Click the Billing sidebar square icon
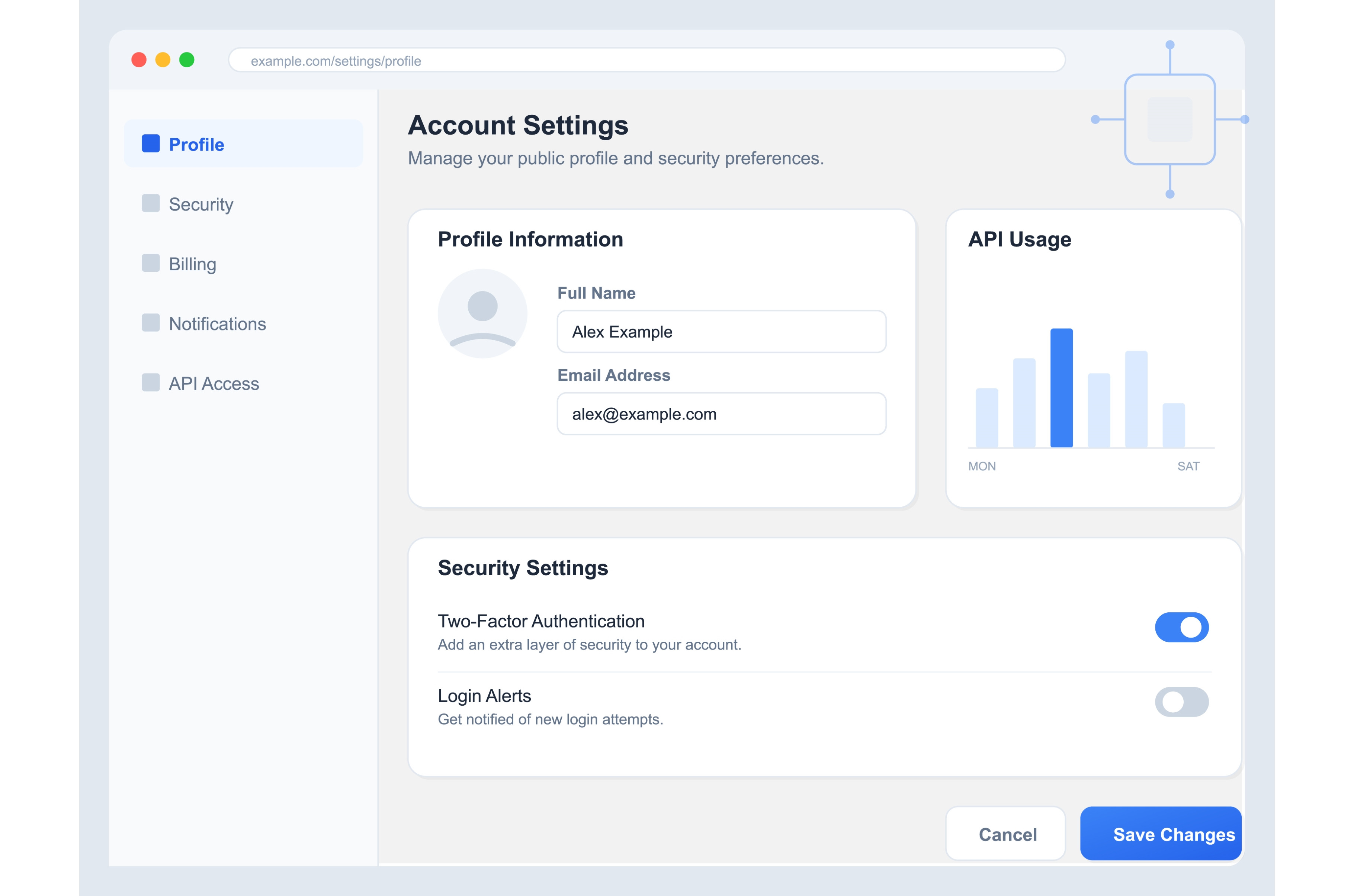 click(x=150, y=263)
